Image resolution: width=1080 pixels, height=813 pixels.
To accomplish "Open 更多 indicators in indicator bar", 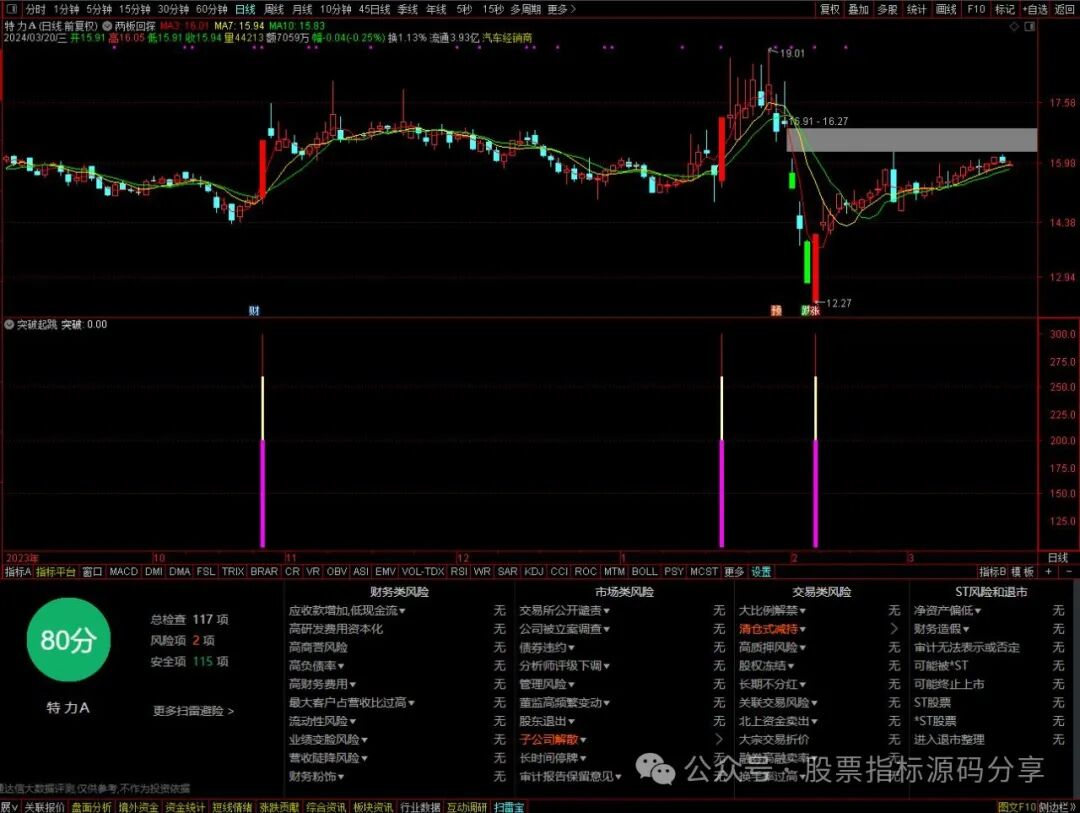I will tap(734, 571).
